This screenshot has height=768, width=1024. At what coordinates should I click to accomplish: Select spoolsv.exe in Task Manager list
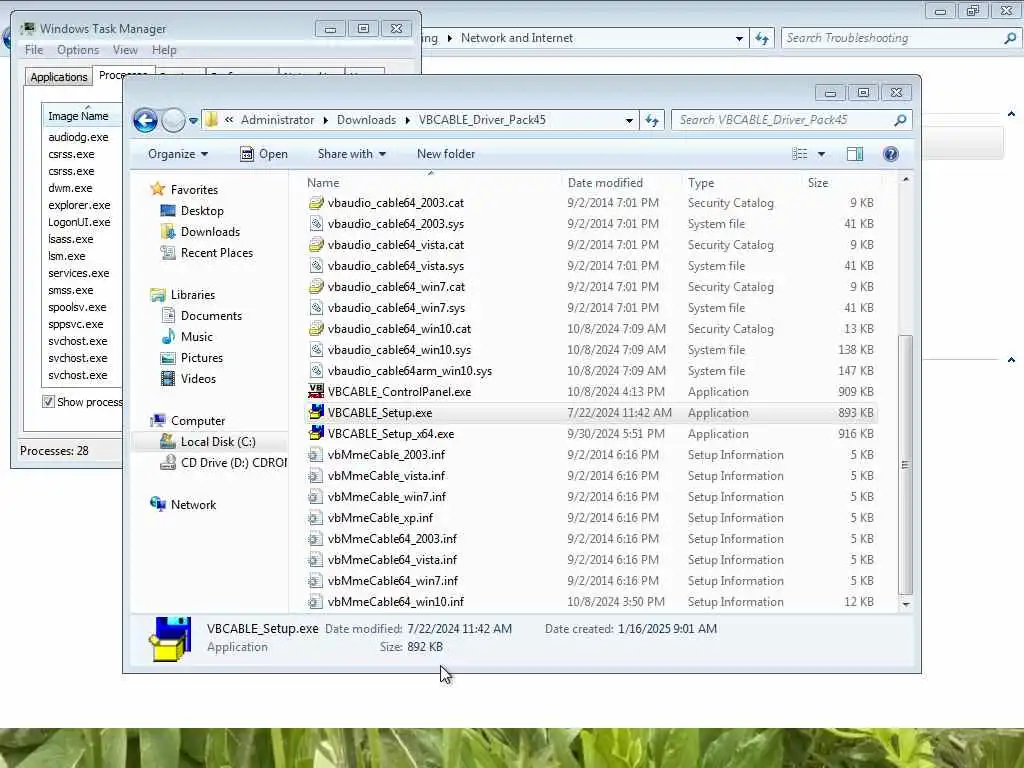(x=77, y=307)
